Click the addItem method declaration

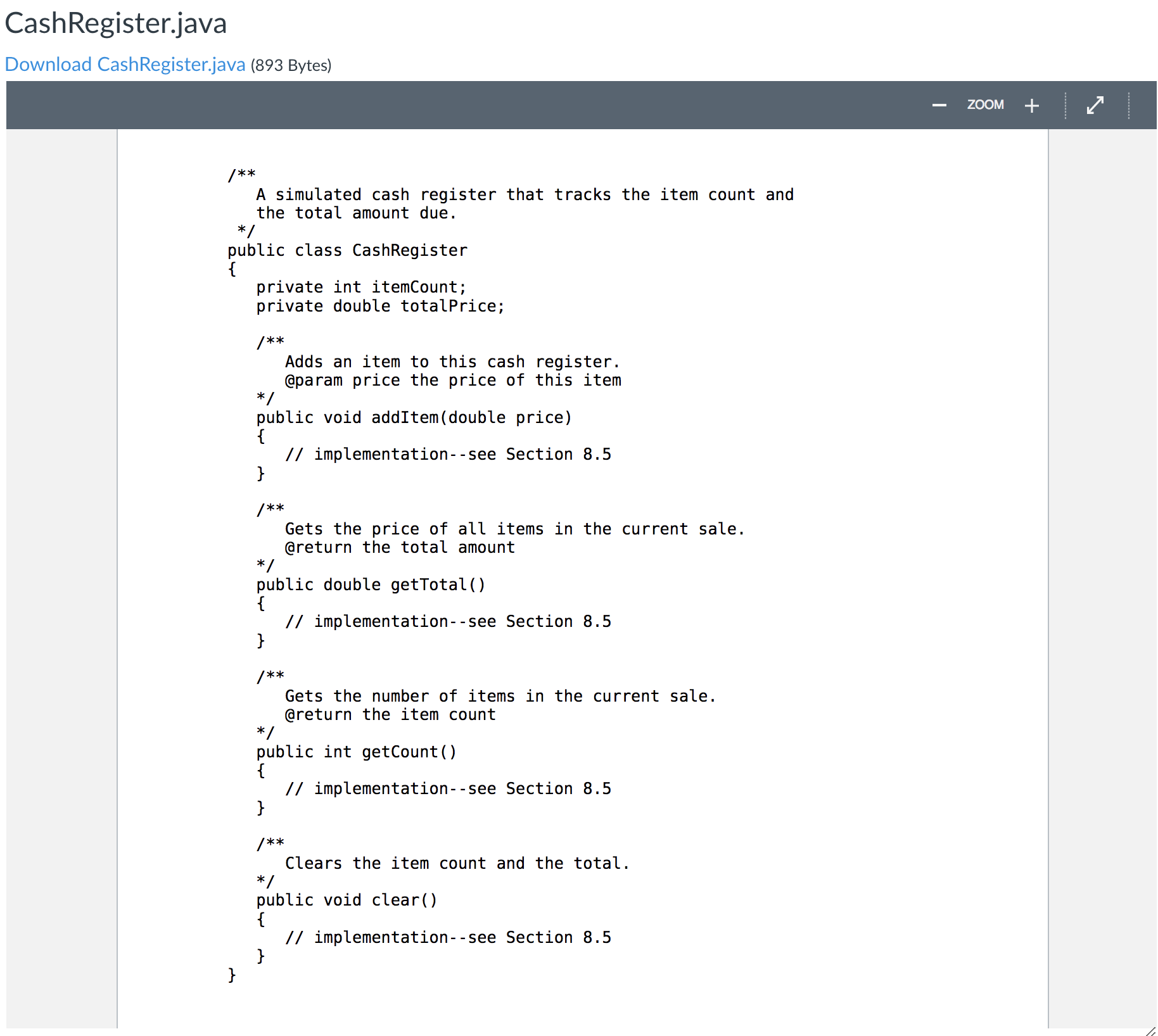coord(414,417)
